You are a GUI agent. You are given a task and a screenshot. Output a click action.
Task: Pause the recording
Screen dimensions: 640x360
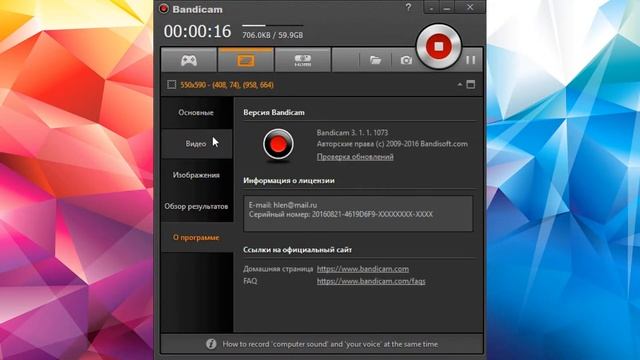tap(471, 60)
